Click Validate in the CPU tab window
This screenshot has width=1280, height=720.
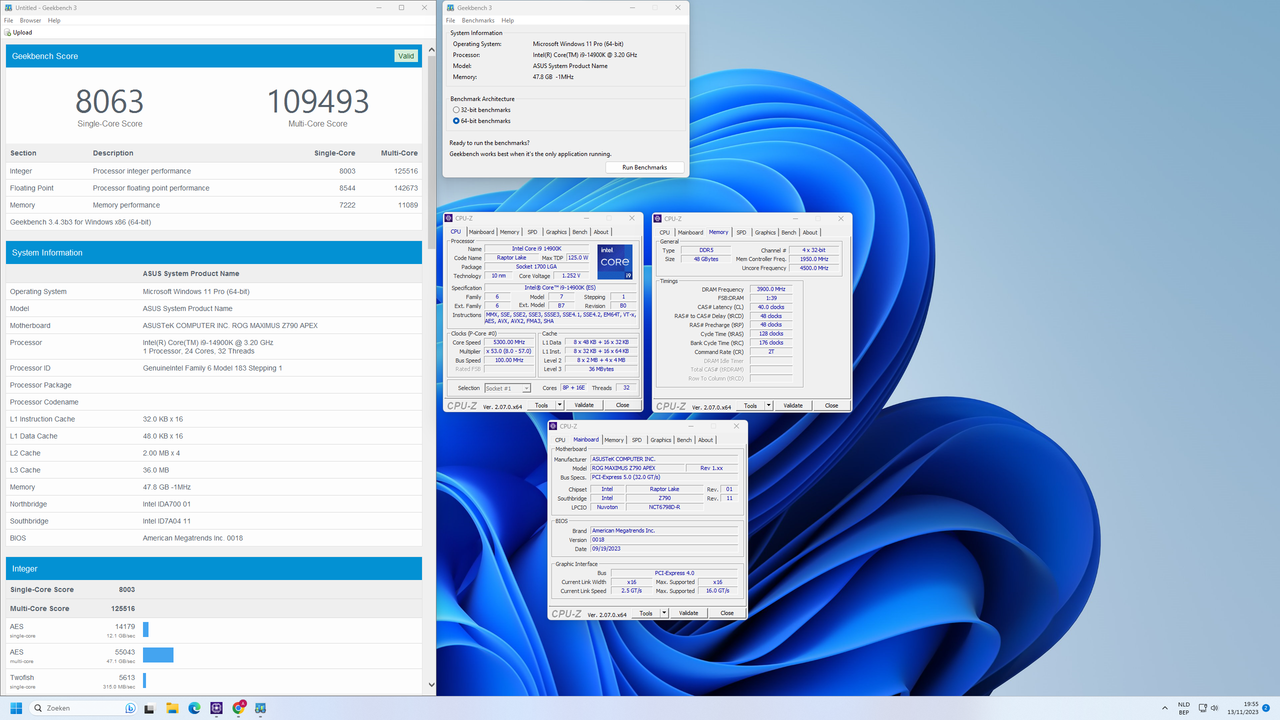point(584,405)
